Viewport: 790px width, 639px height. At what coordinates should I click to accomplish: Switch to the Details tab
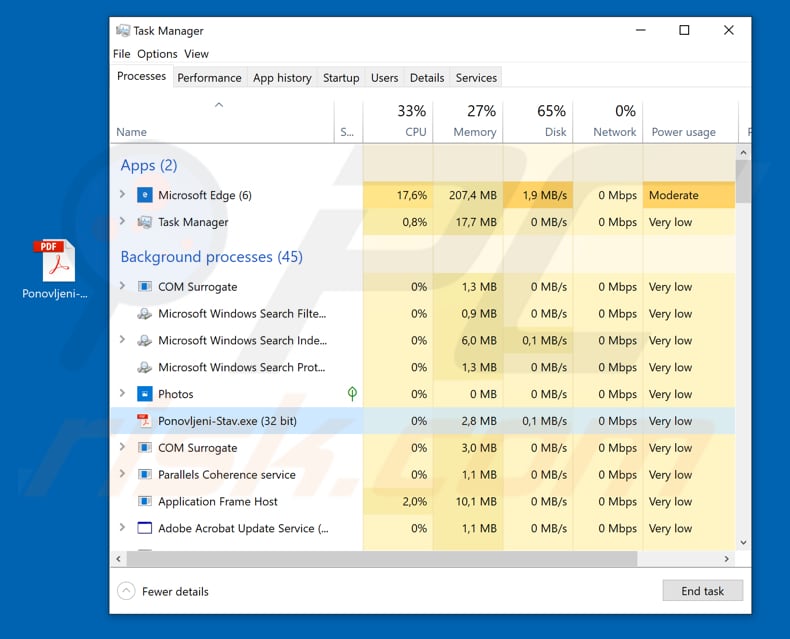tap(427, 78)
